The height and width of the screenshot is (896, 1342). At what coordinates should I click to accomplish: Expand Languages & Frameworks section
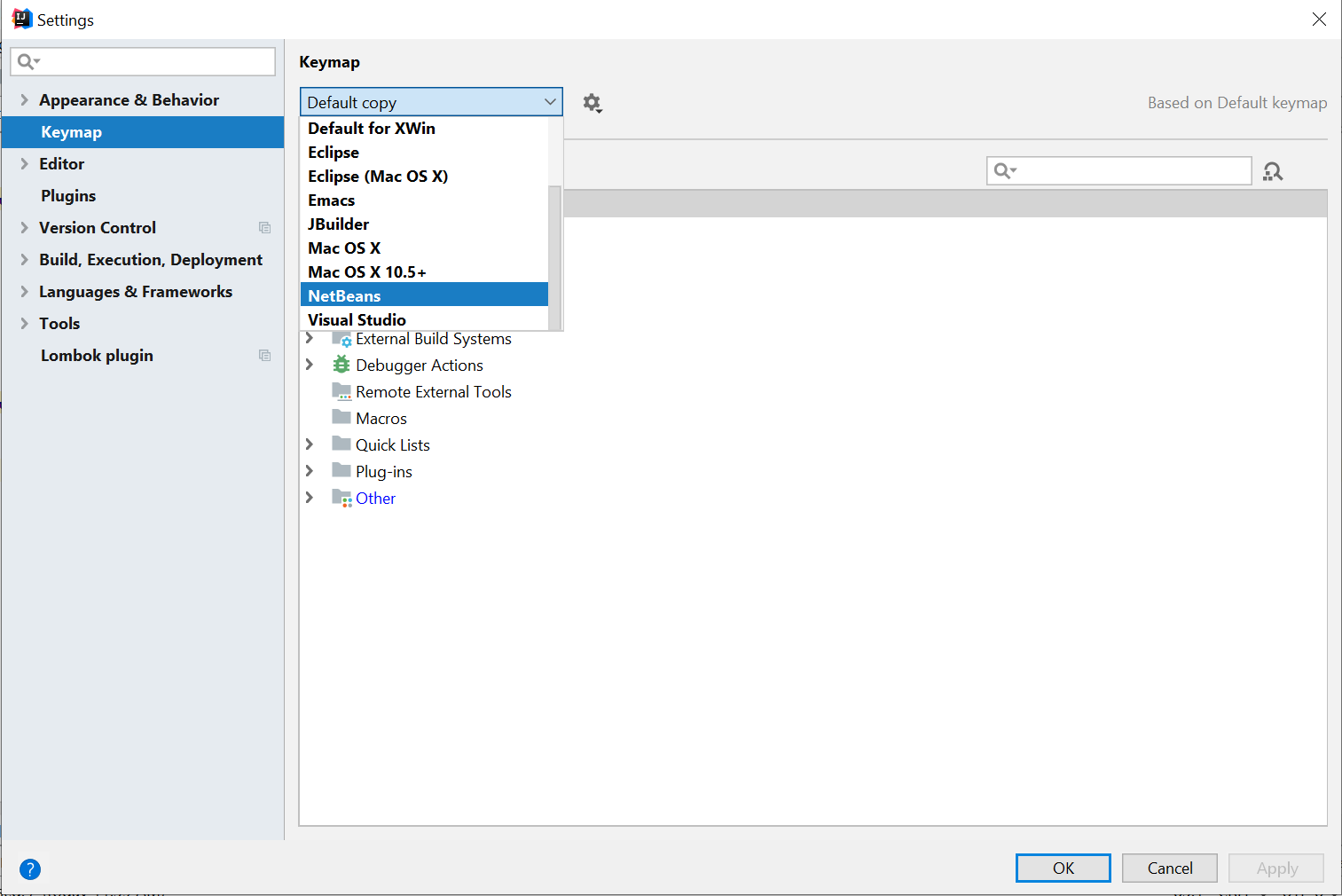pos(24,292)
